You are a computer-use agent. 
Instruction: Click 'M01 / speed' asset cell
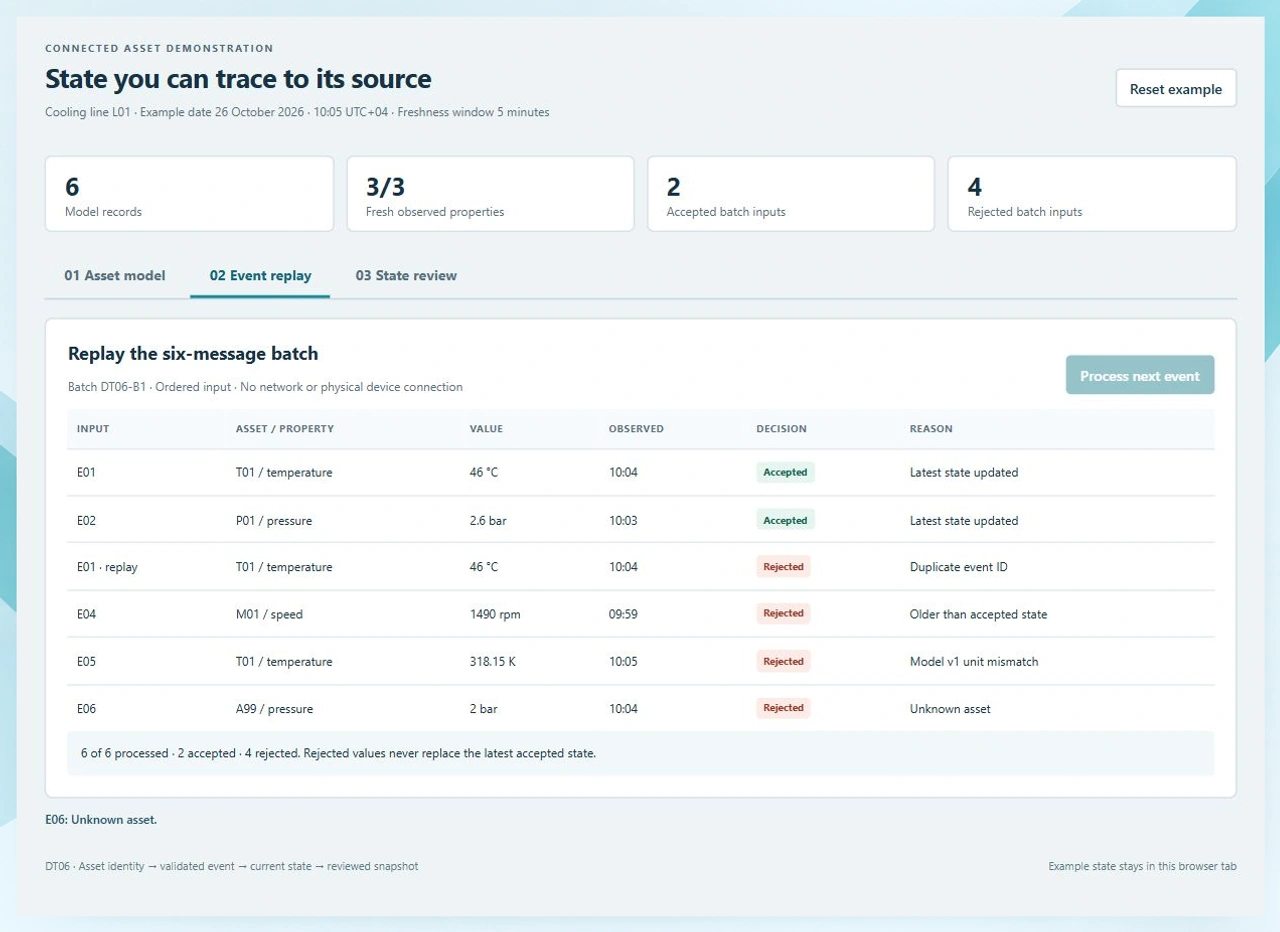pos(269,614)
